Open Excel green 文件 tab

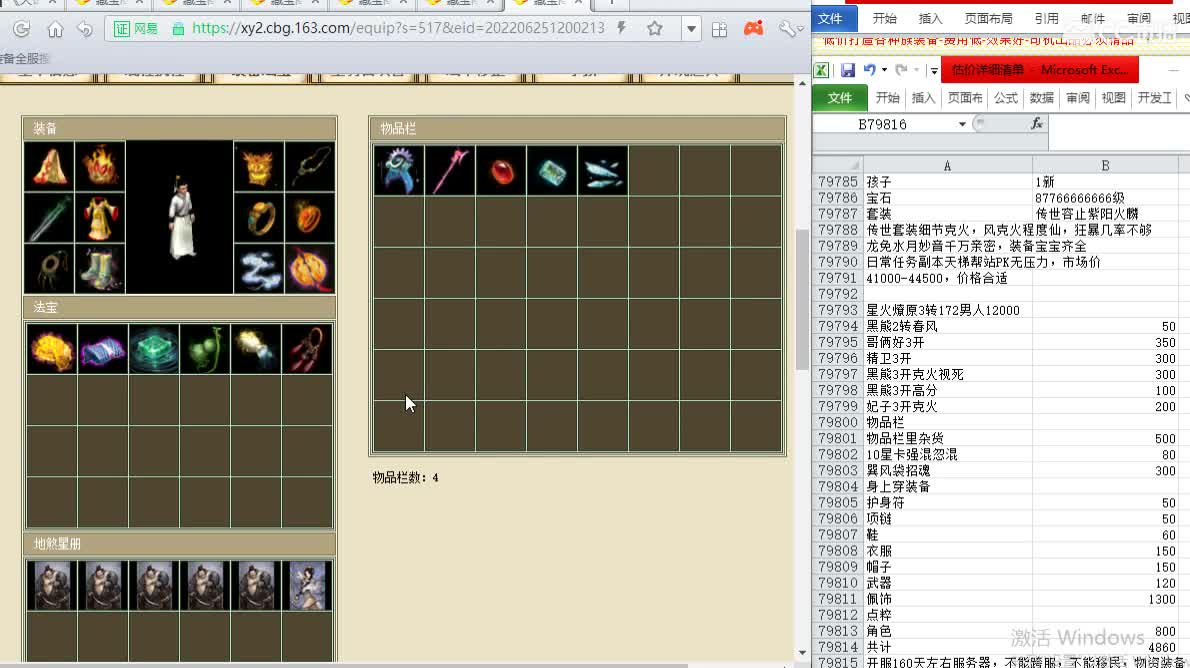pyautogui.click(x=839, y=98)
